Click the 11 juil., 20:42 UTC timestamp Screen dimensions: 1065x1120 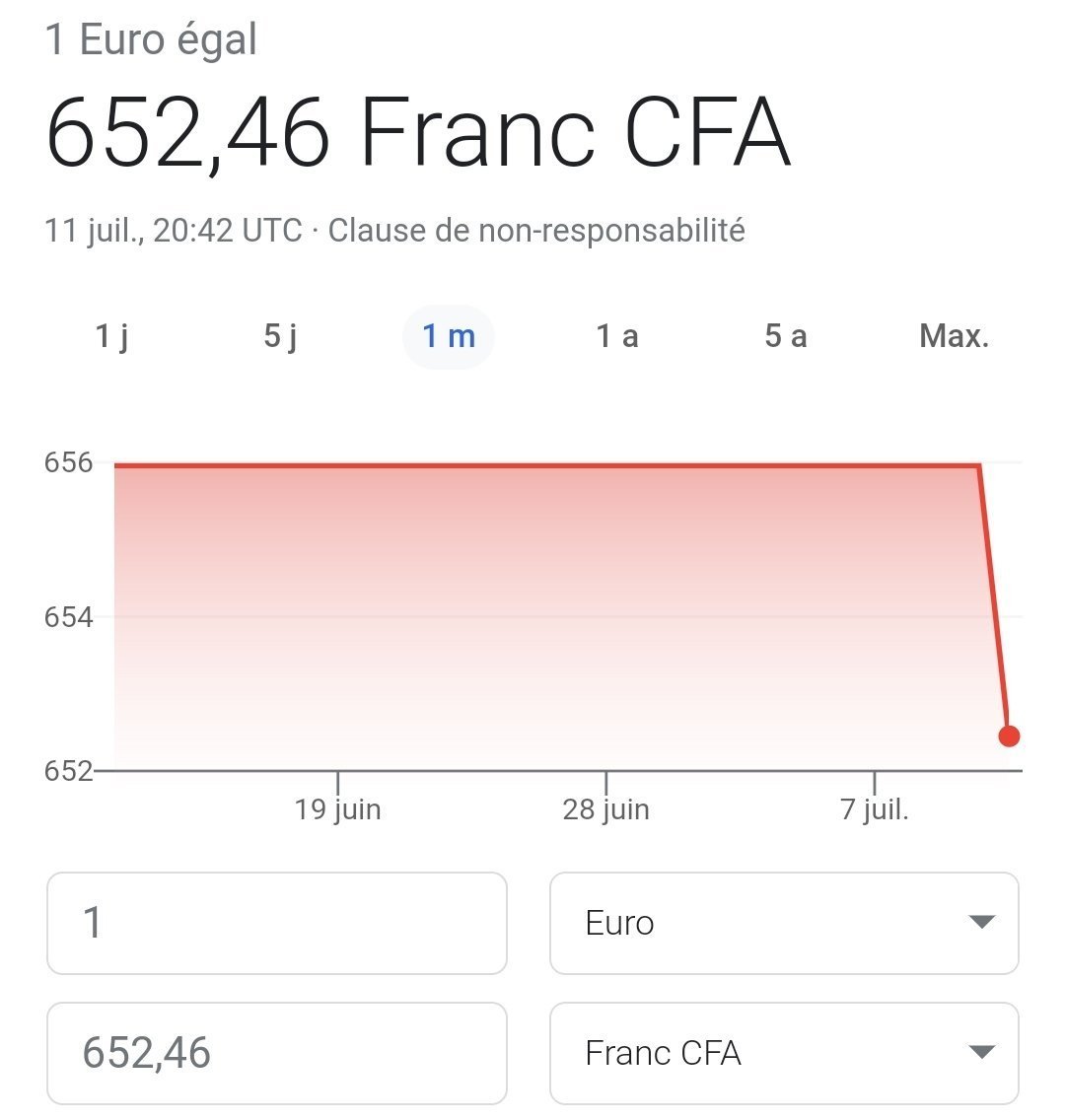tap(173, 231)
